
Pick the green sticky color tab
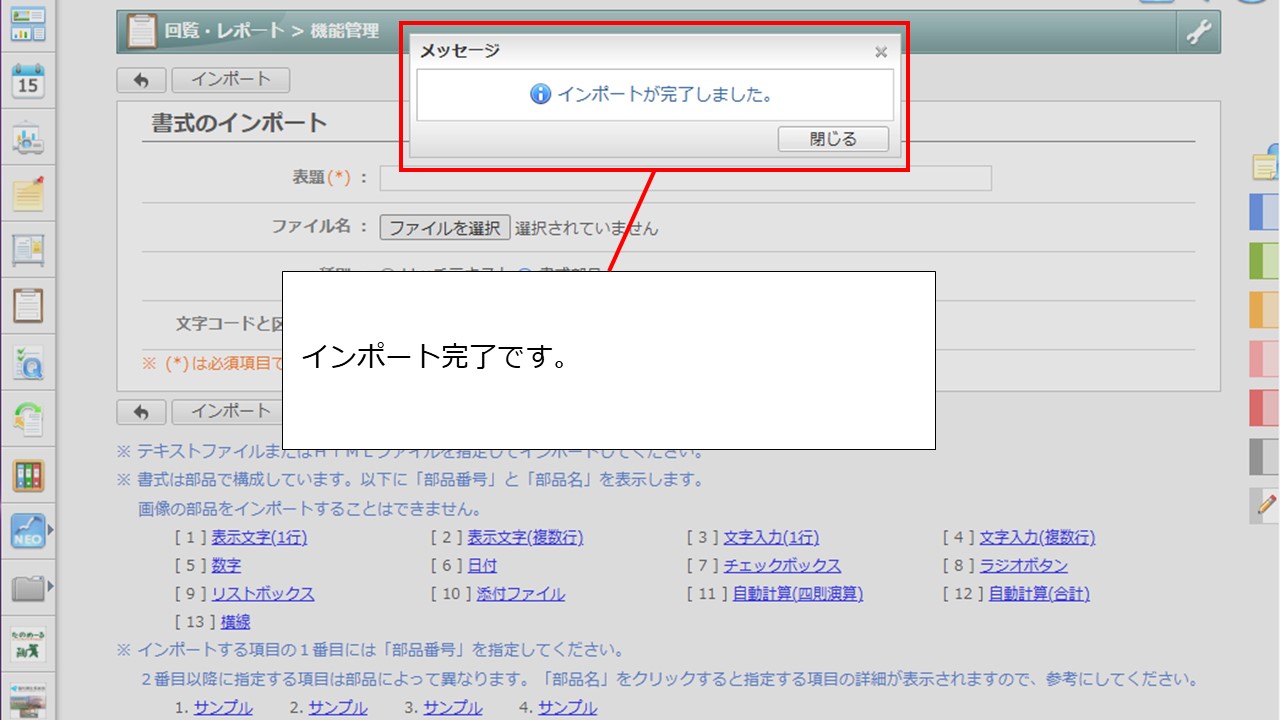[x=1265, y=261]
